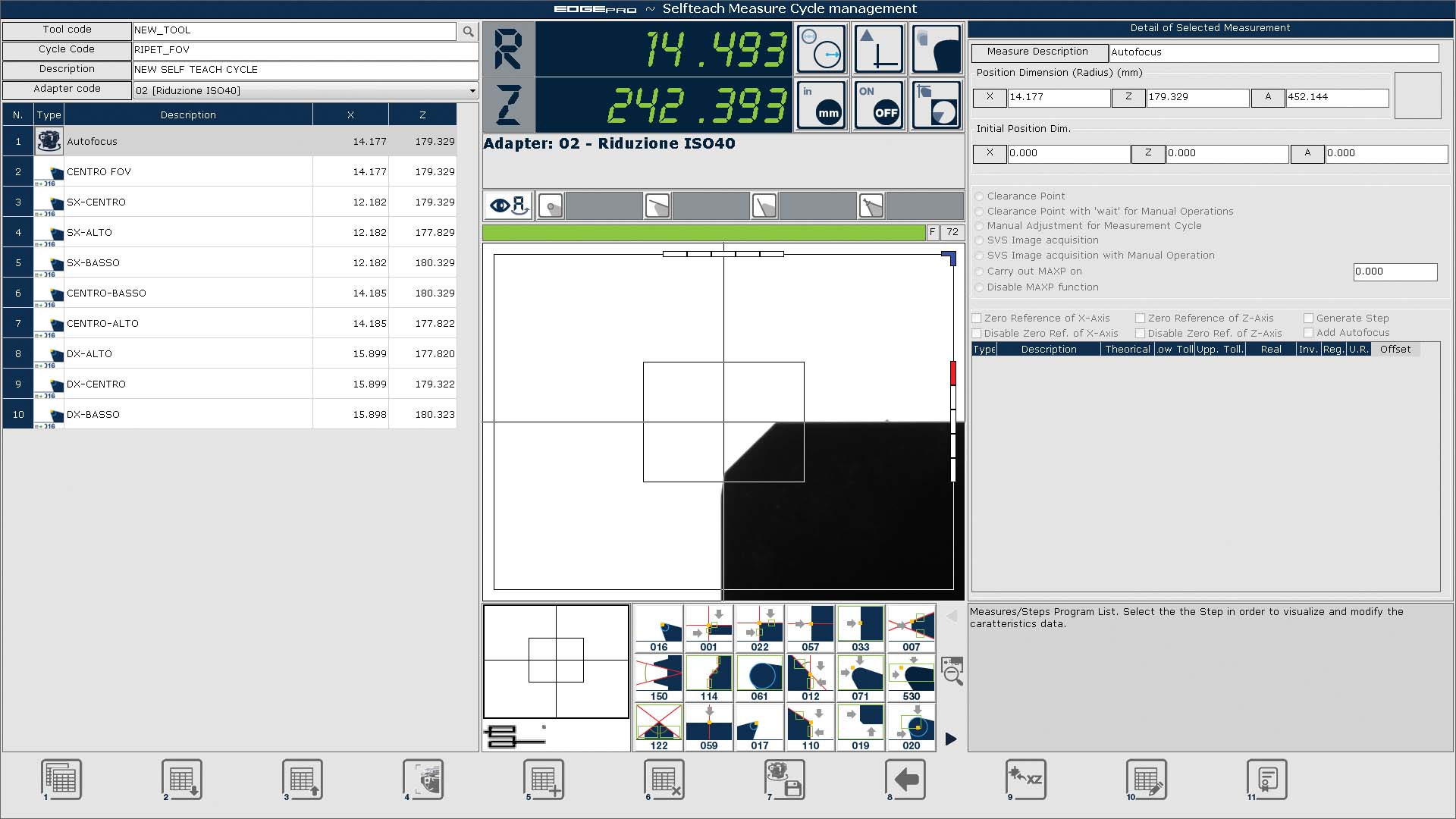Click the search magnifier beside Tool code

coord(468,31)
